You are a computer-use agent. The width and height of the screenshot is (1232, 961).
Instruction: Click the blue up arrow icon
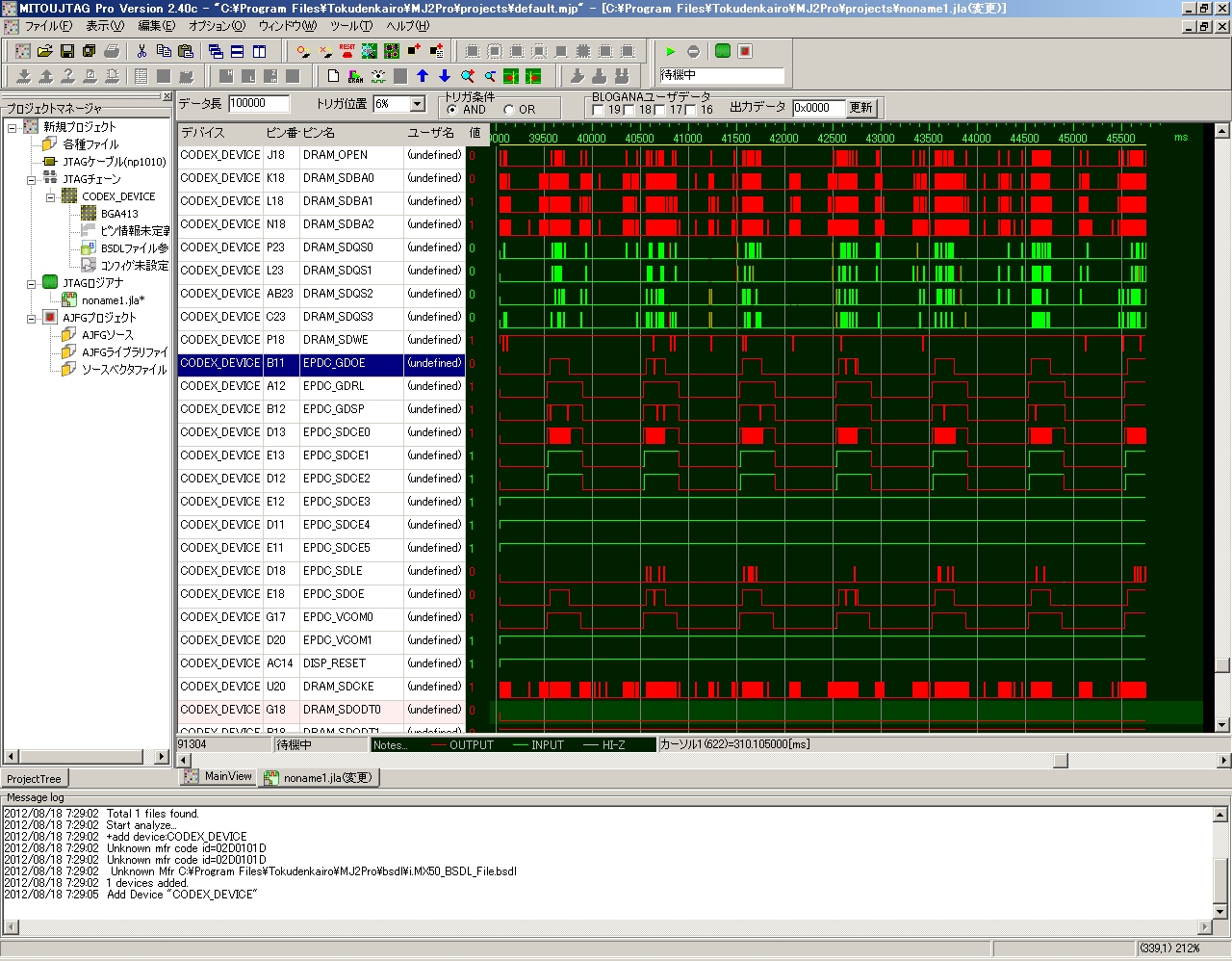click(x=423, y=76)
